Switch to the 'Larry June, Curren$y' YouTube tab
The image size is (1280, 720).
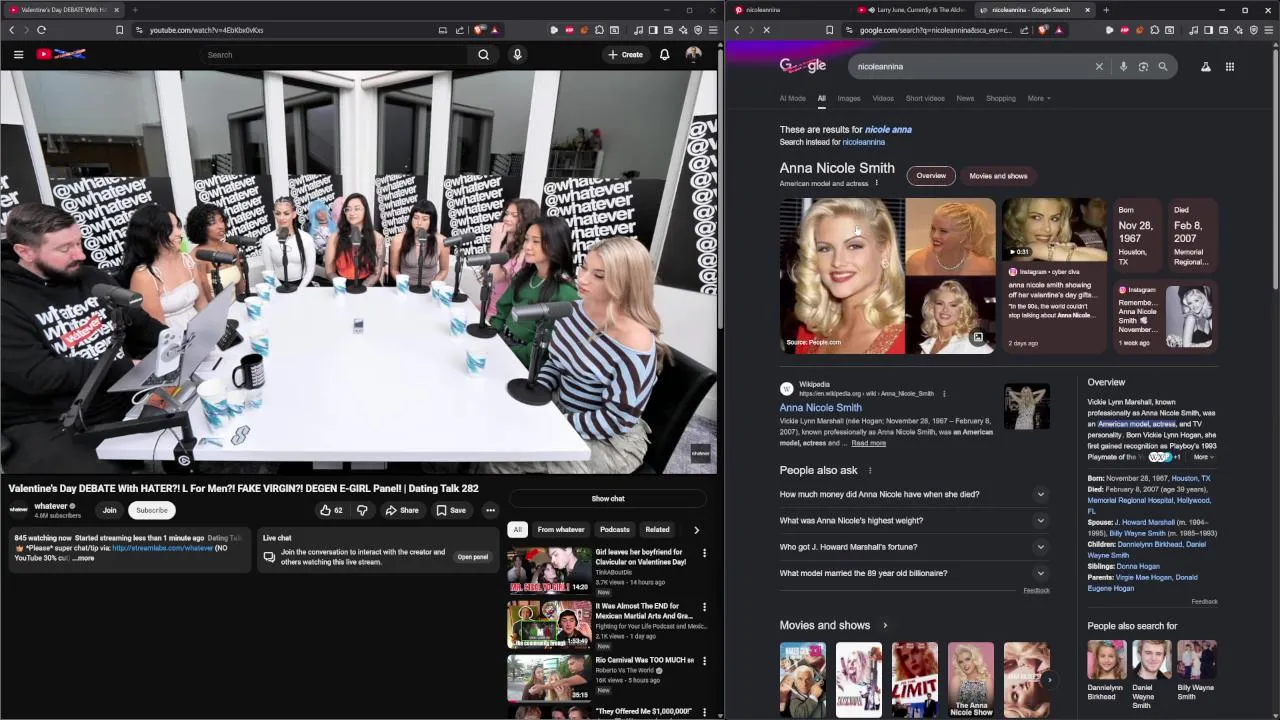(x=913, y=10)
